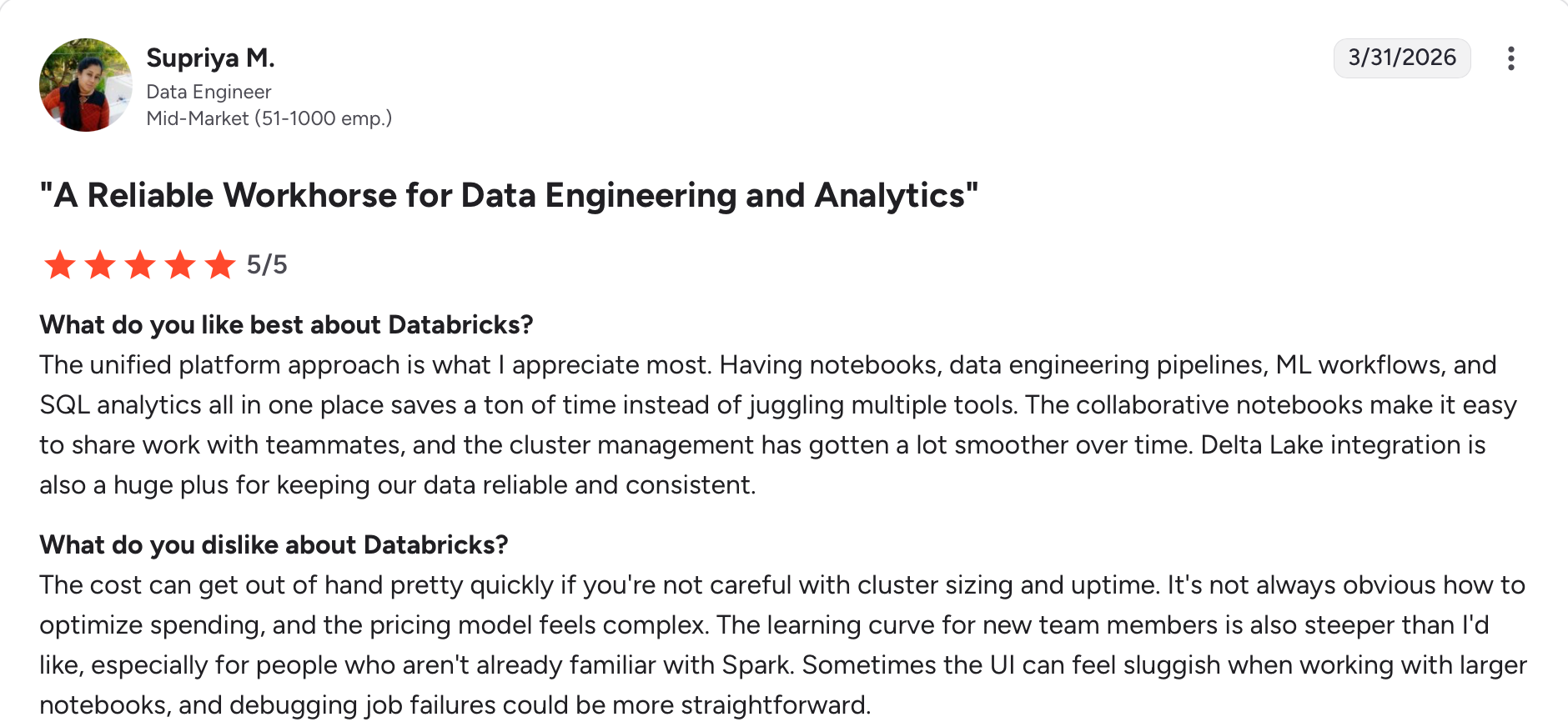Click the first rating star
The width and height of the screenshot is (1568, 722).
(x=60, y=265)
